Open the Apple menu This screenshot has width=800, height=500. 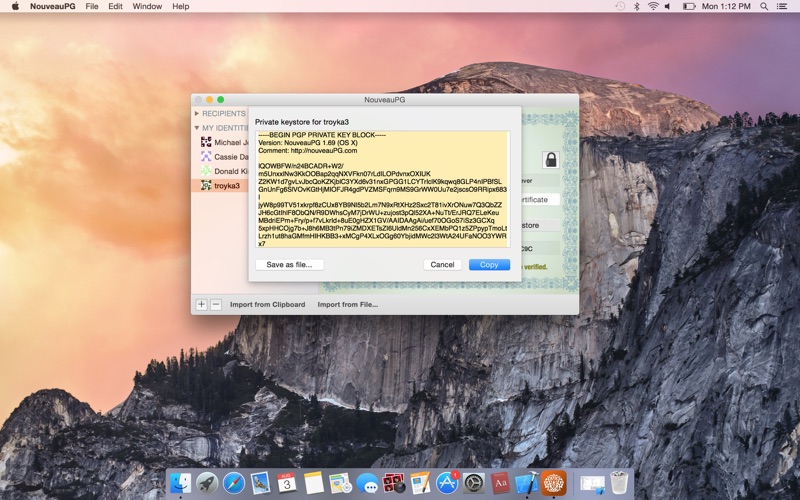pyautogui.click(x=15, y=6)
